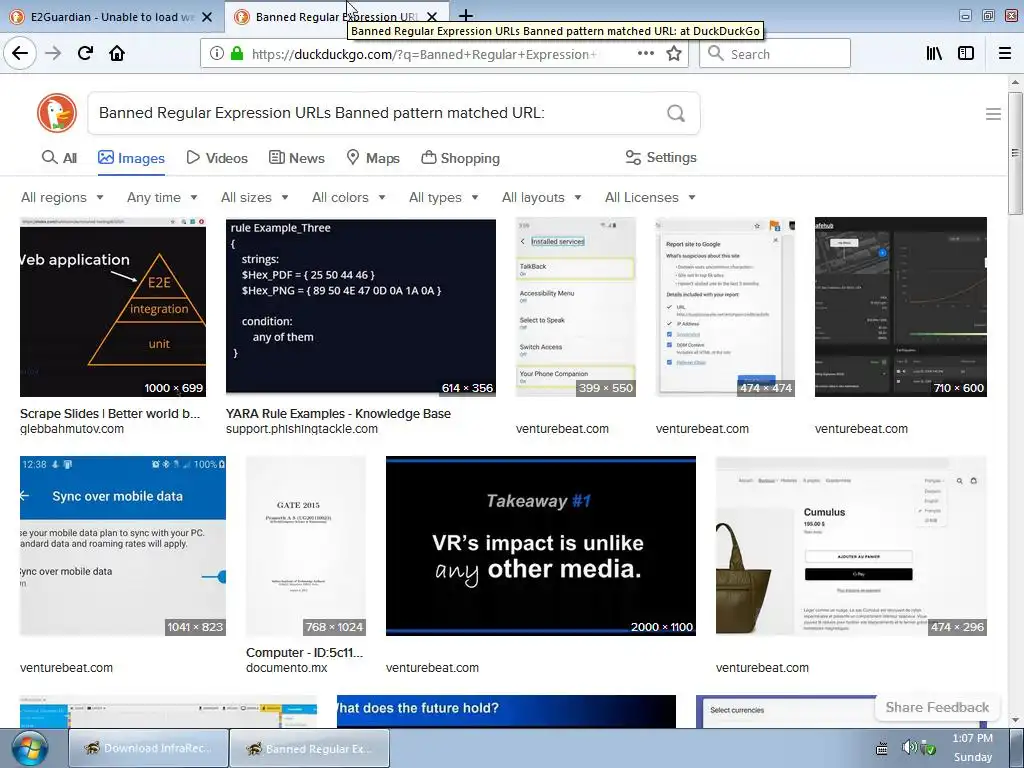The width and height of the screenshot is (1024, 768).
Task: Show site information icon in address bar
Action: [x=217, y=54]
